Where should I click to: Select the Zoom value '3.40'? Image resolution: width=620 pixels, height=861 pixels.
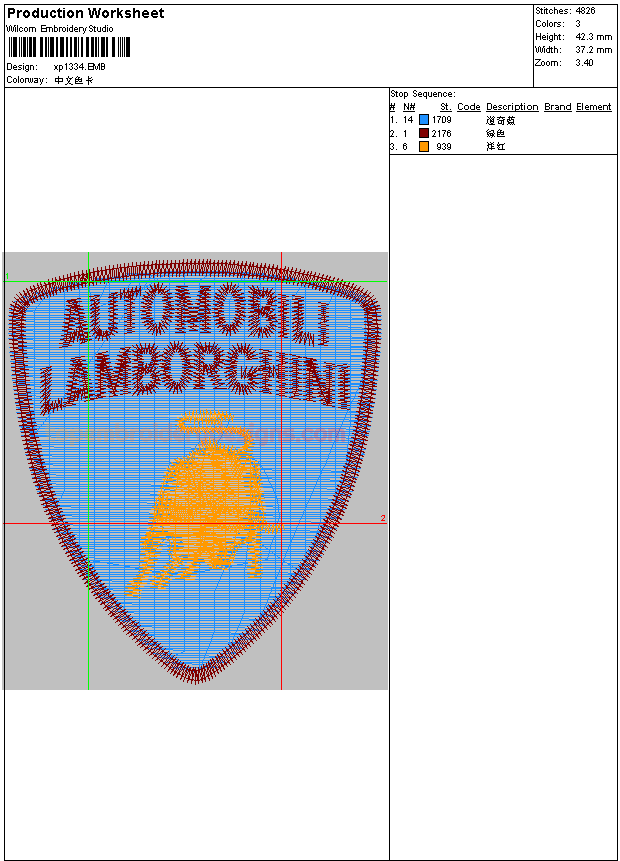584,63
